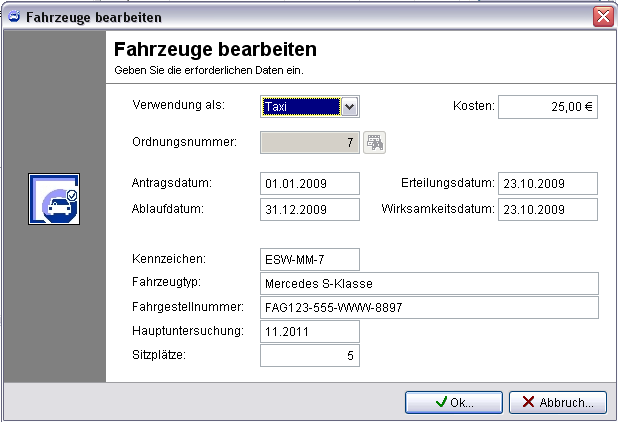Click the Fahrgestellnummer input field

(x=428, y=308)
